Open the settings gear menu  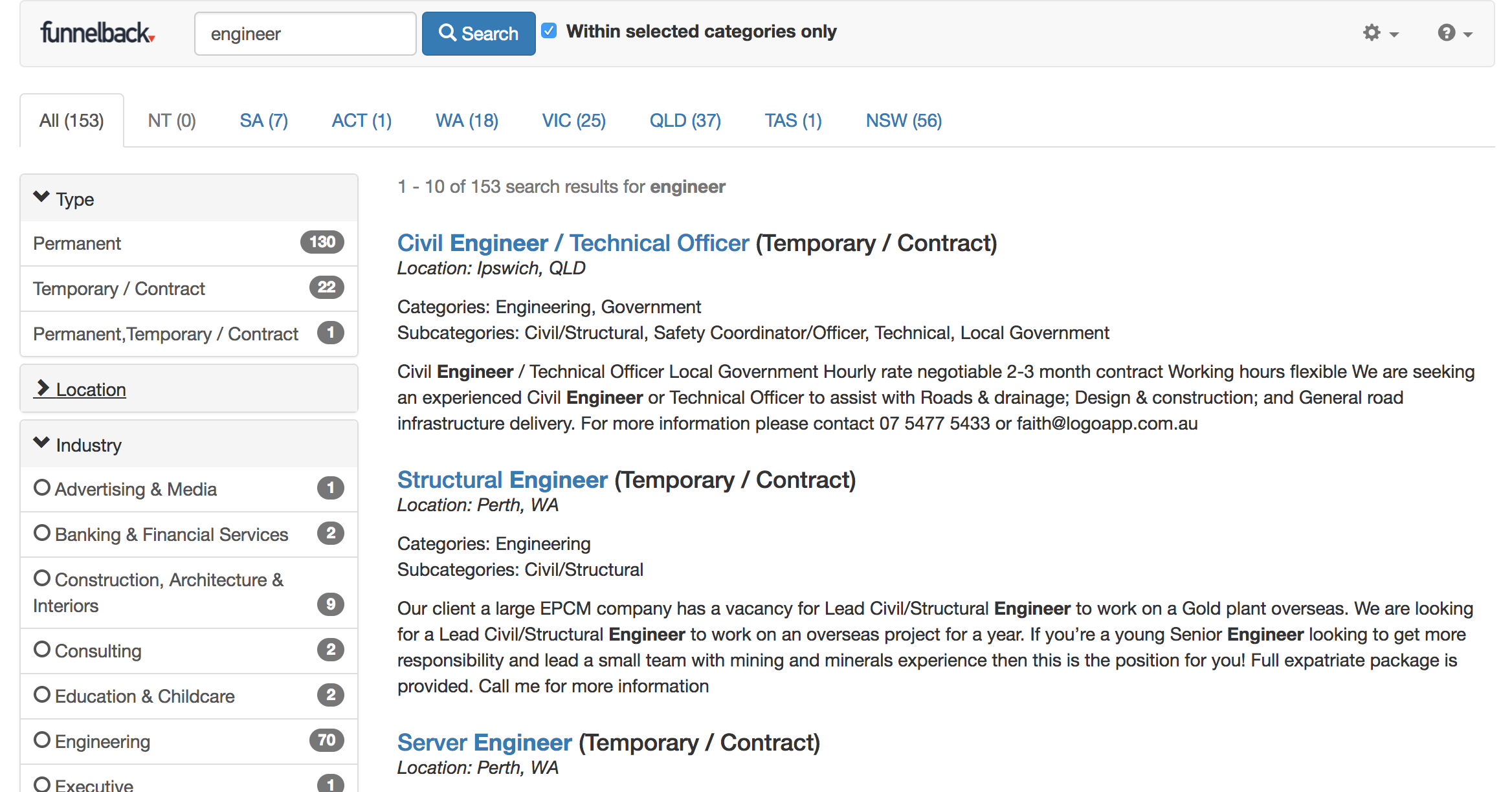1379,32
